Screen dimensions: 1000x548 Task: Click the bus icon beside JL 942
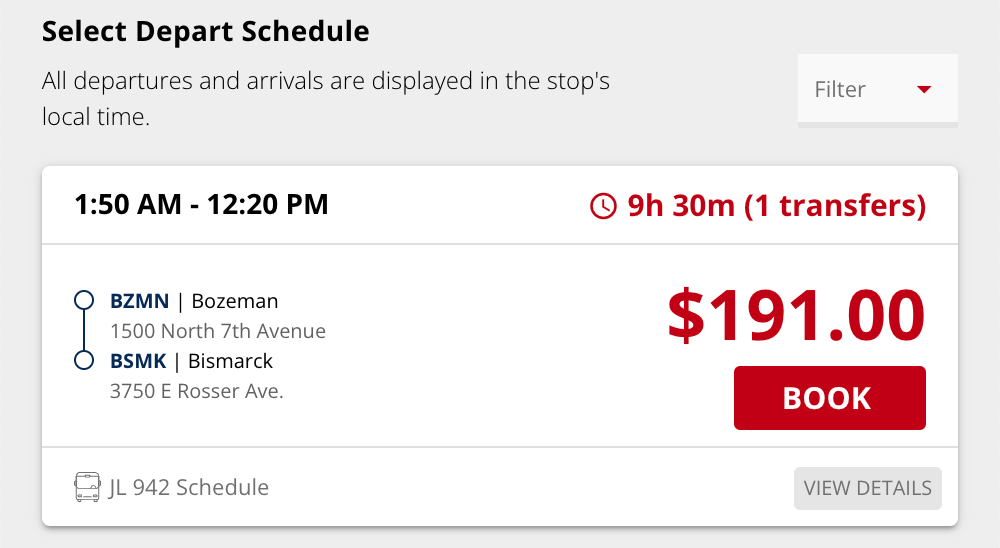coord(88,488)
